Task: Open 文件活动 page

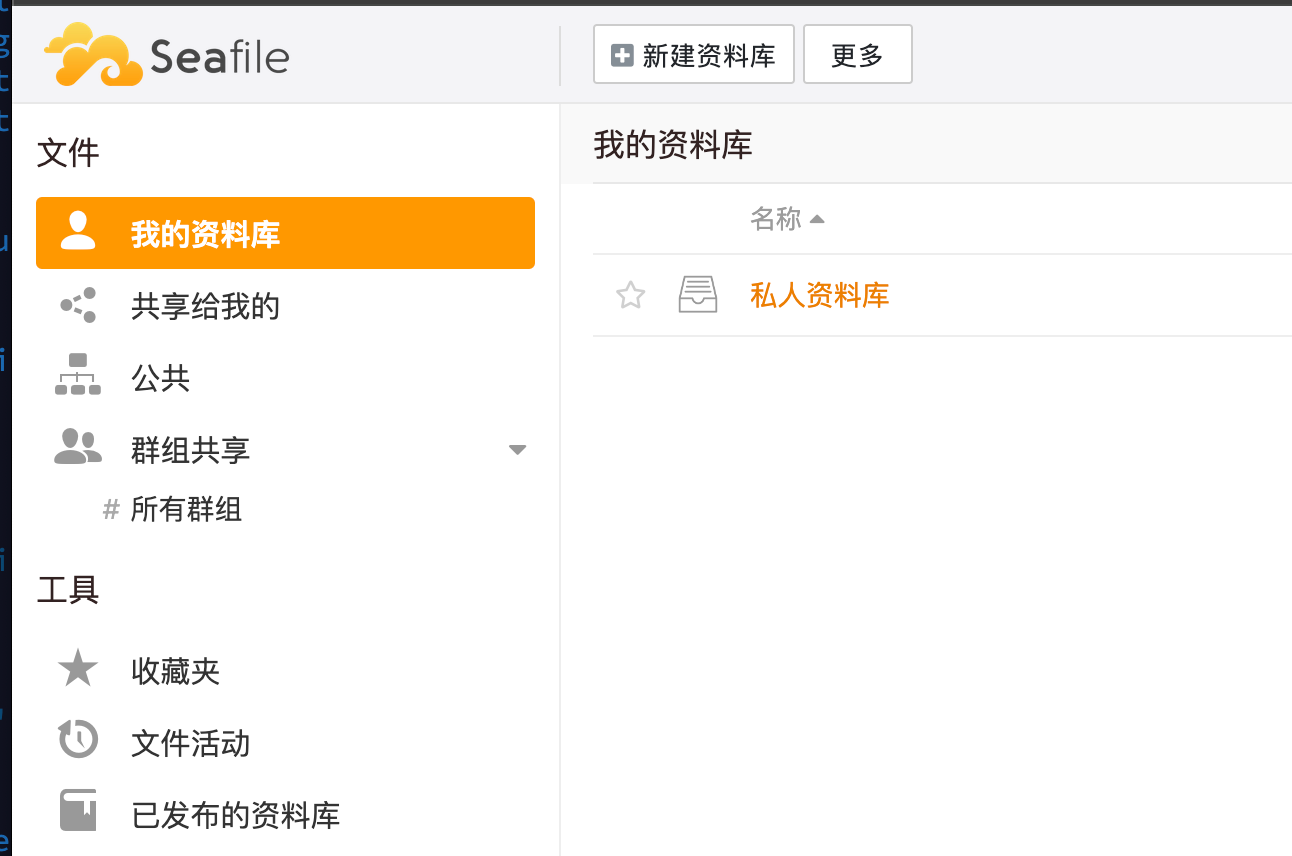Action: 190,743
